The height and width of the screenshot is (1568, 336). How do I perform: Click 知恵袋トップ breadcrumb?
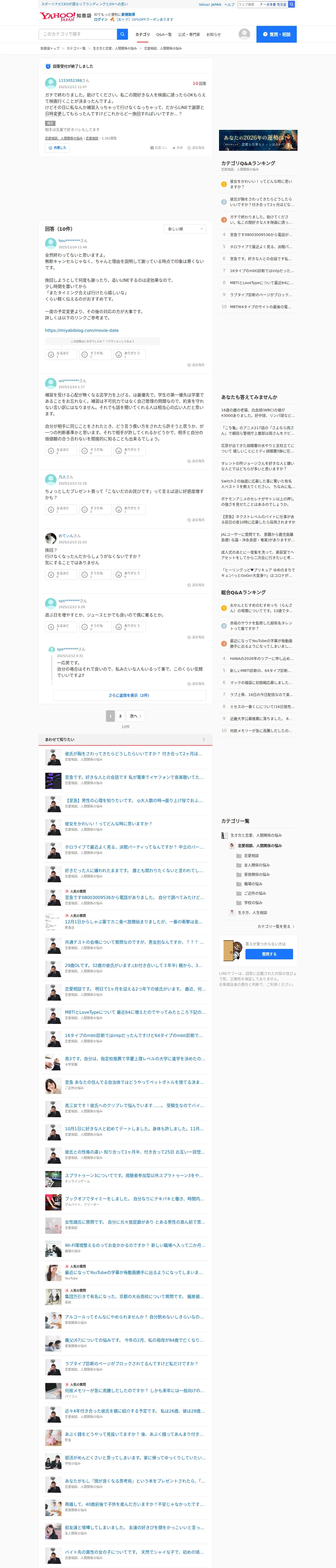click(x=50, y=48)
